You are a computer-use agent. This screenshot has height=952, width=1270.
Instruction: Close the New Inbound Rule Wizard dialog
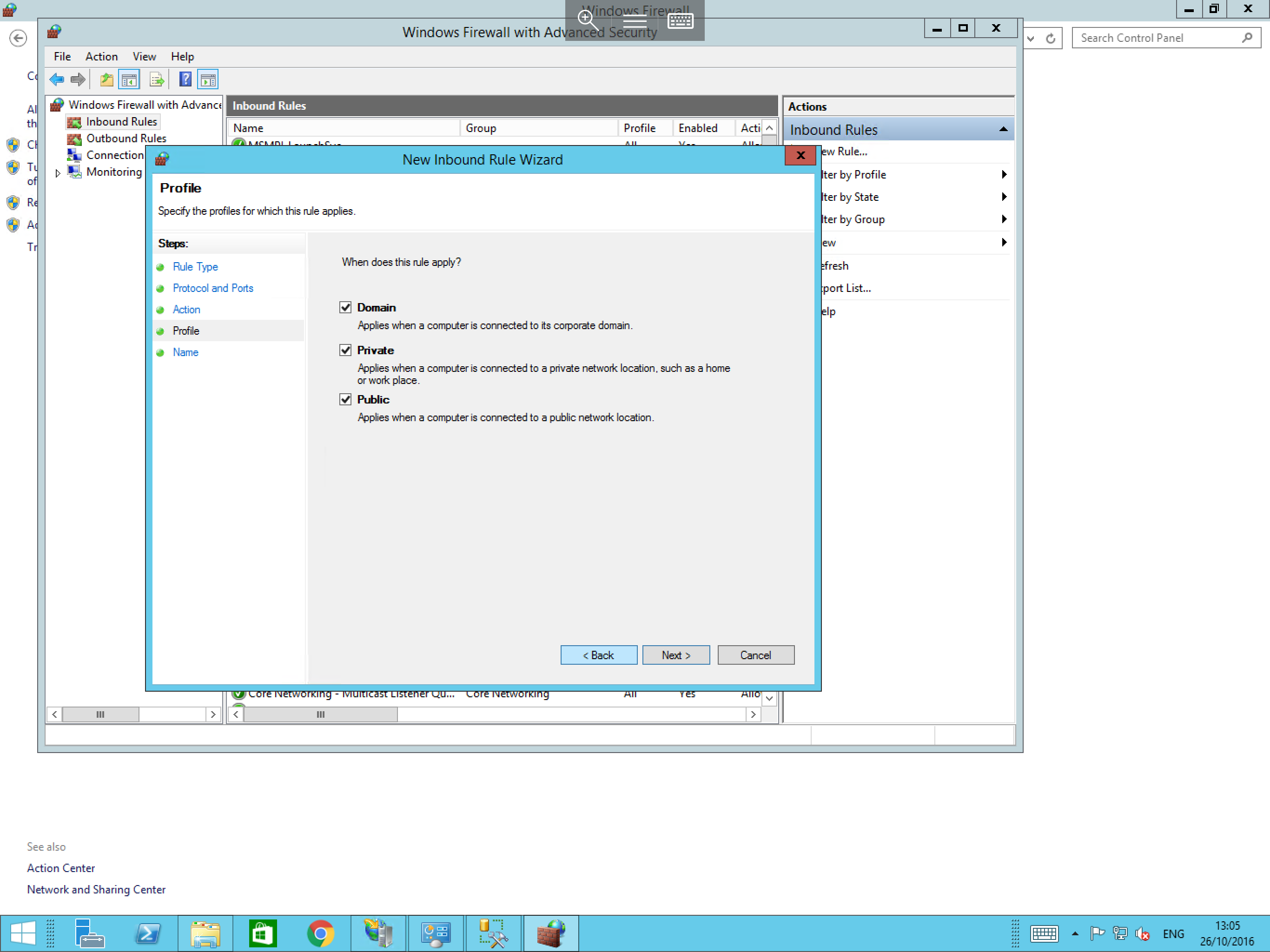(800, 155)
